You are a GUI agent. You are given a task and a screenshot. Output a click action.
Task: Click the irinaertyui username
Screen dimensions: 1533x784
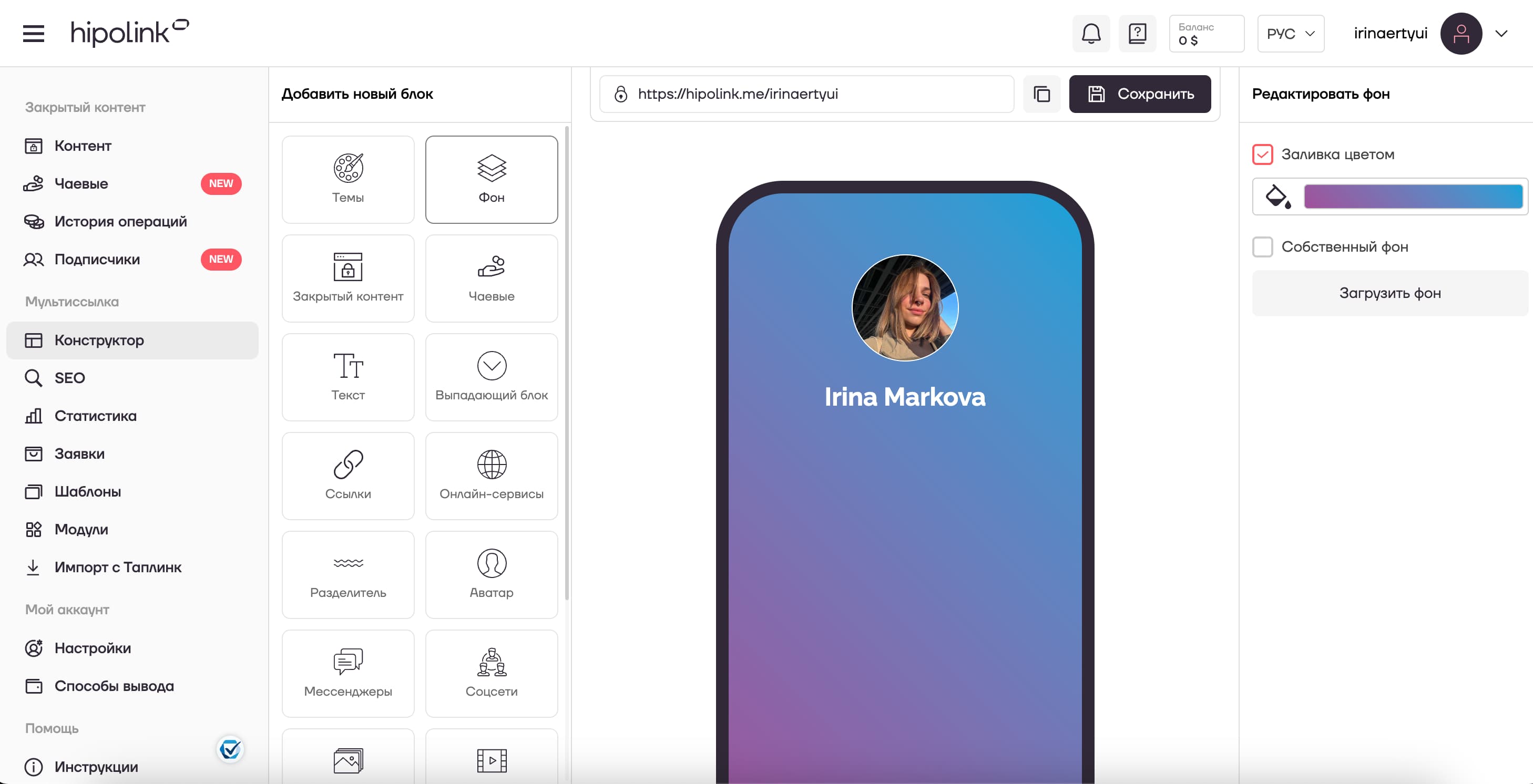pos(1390,33)
